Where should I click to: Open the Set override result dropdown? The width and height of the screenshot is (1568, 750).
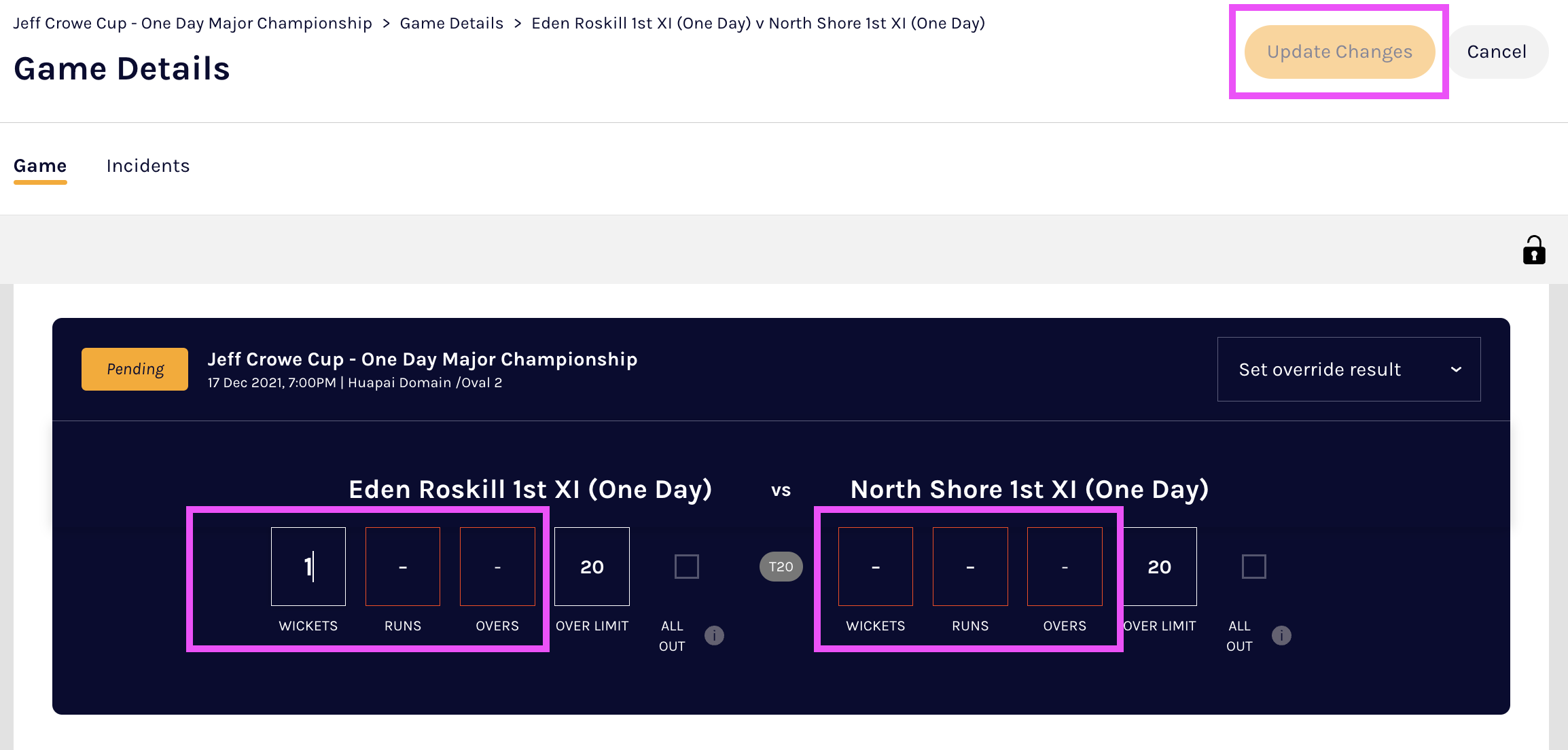tap(1348, 369)
